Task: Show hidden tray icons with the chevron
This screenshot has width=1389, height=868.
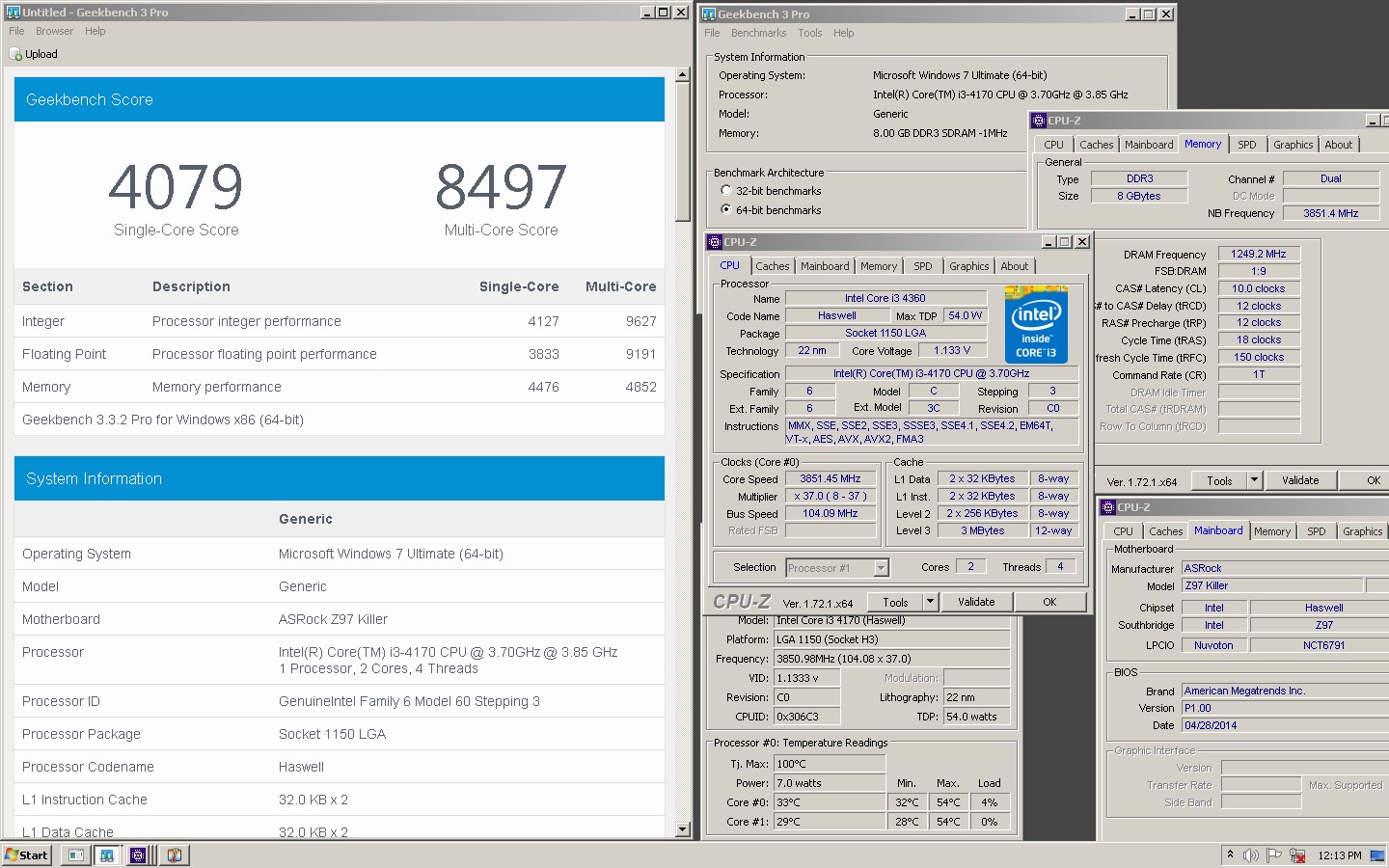Action: pos(1230,854)
